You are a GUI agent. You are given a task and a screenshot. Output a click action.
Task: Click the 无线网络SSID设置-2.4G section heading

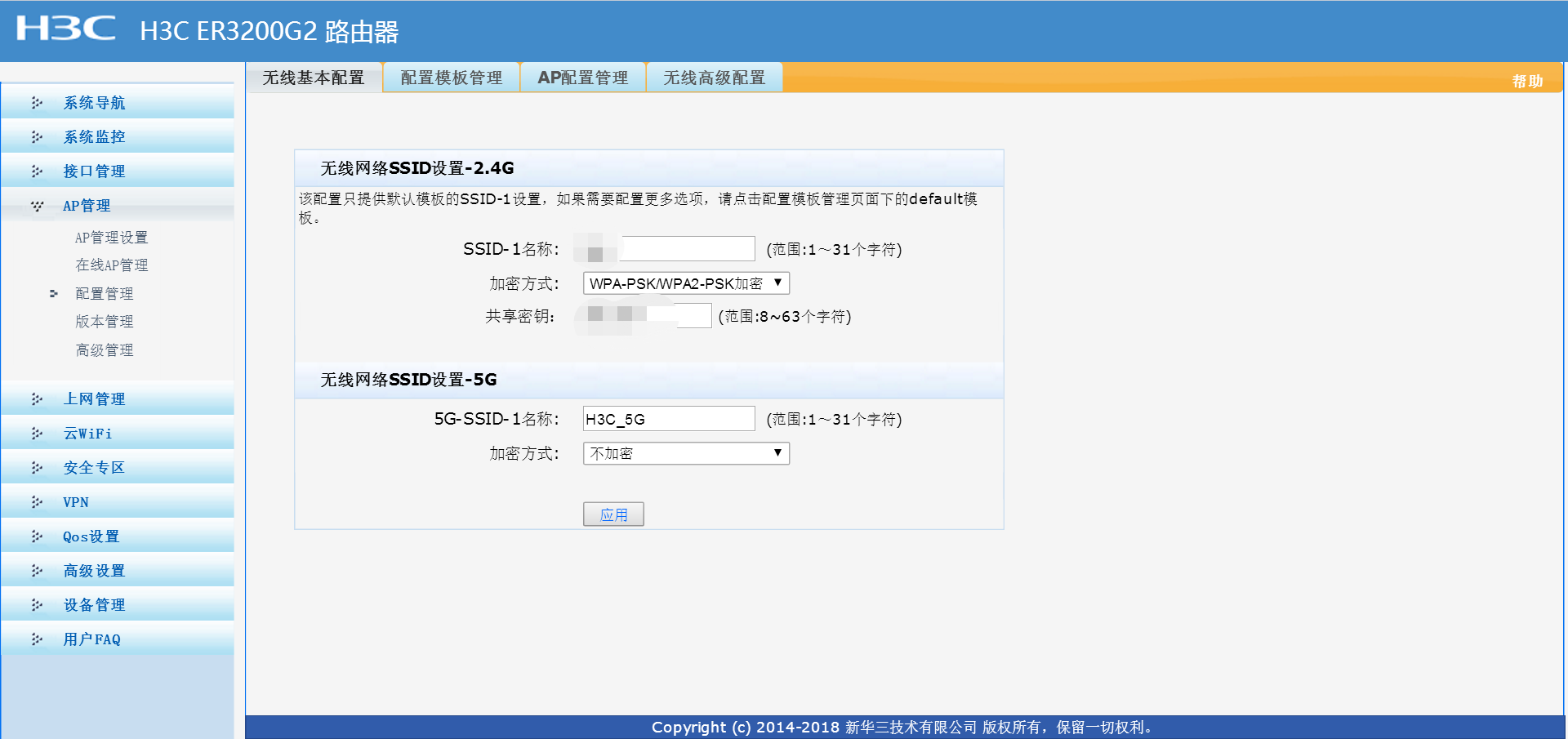[416, 168]
